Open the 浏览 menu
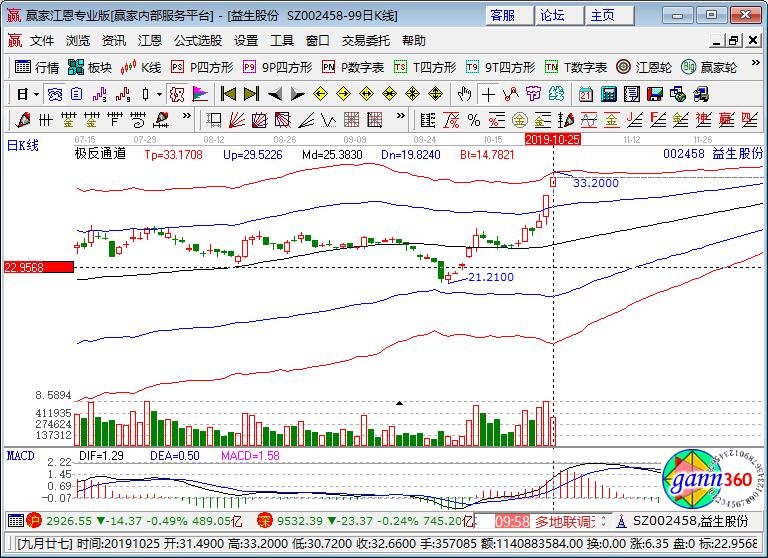Screen dimensions: 768x558 tap(78, 41)
